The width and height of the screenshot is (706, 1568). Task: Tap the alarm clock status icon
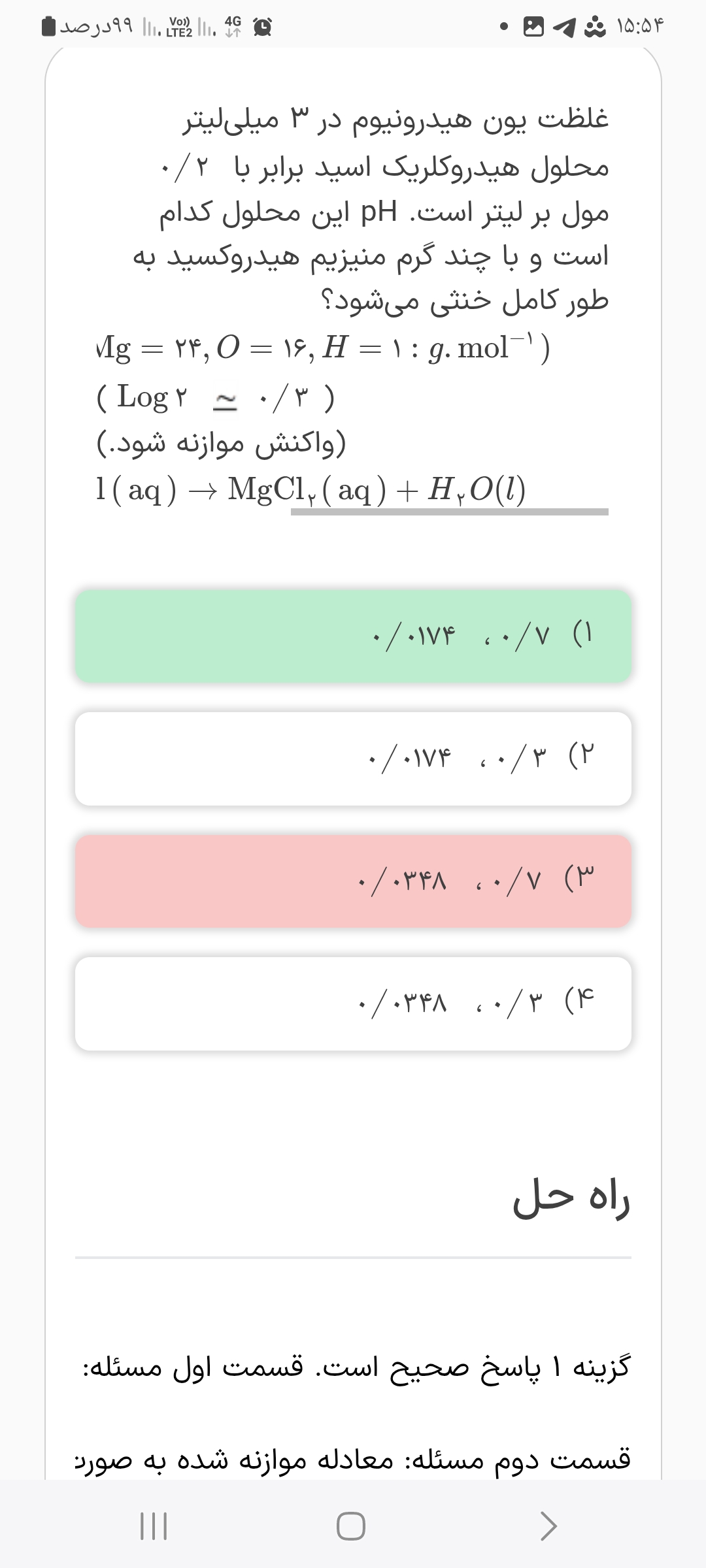click(x=263, y=27)
